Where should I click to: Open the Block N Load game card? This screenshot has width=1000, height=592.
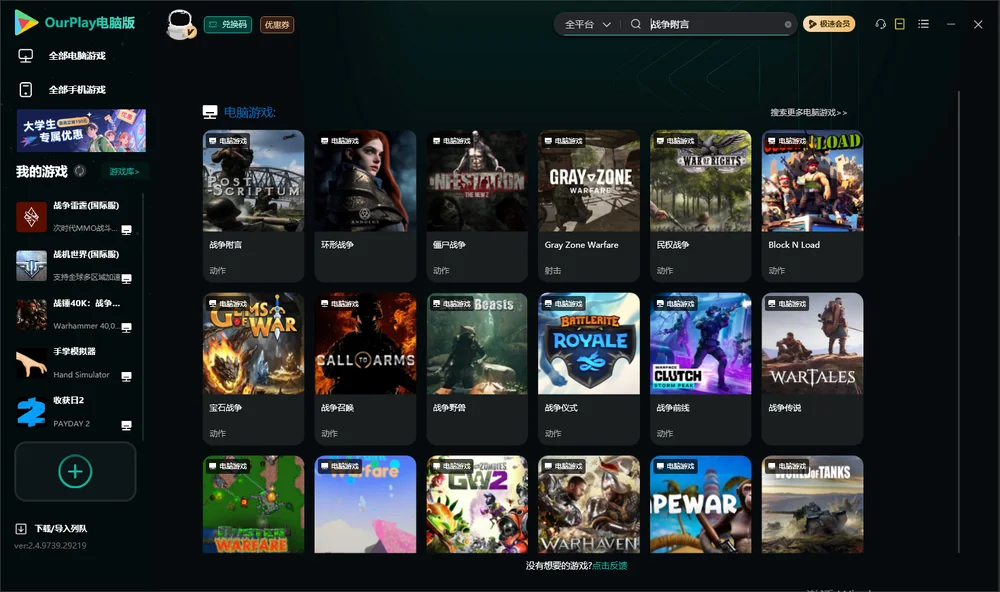[812, 205]
